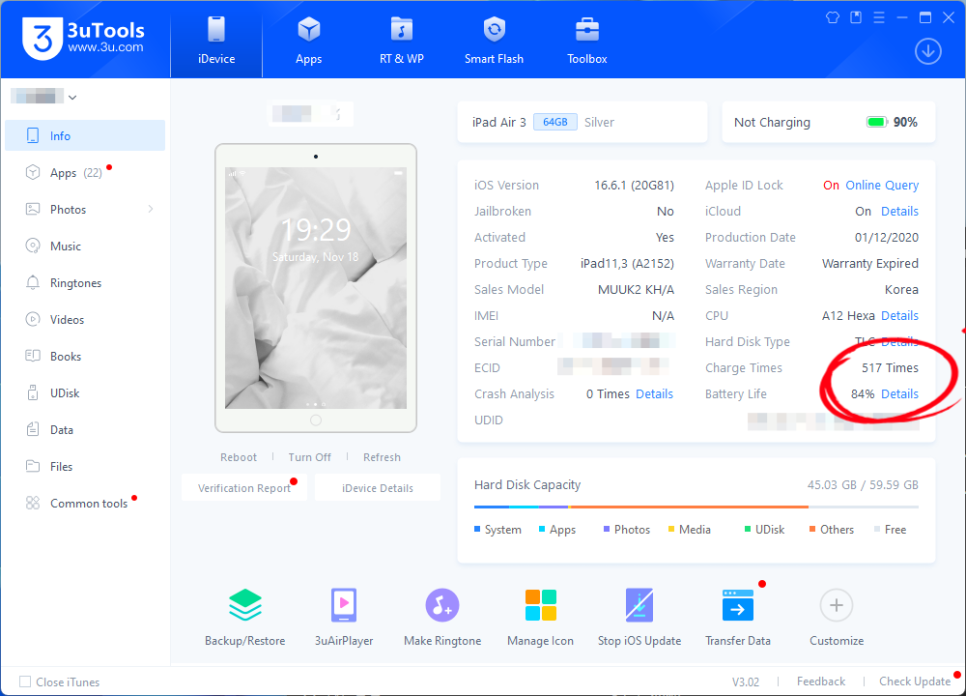Click the System legend color square
This screenshot has height=696, width=966.
[x=477, y=529]
